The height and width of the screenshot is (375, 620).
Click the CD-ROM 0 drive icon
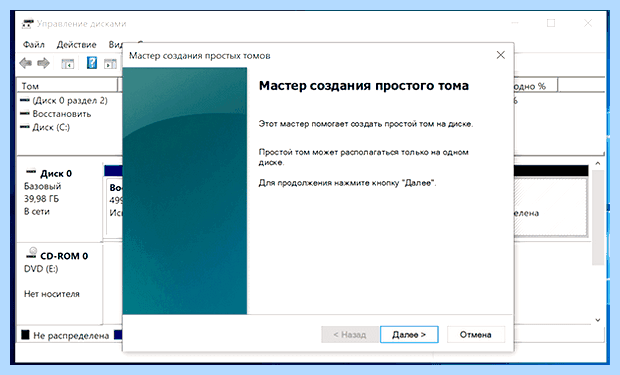(32, 253)
